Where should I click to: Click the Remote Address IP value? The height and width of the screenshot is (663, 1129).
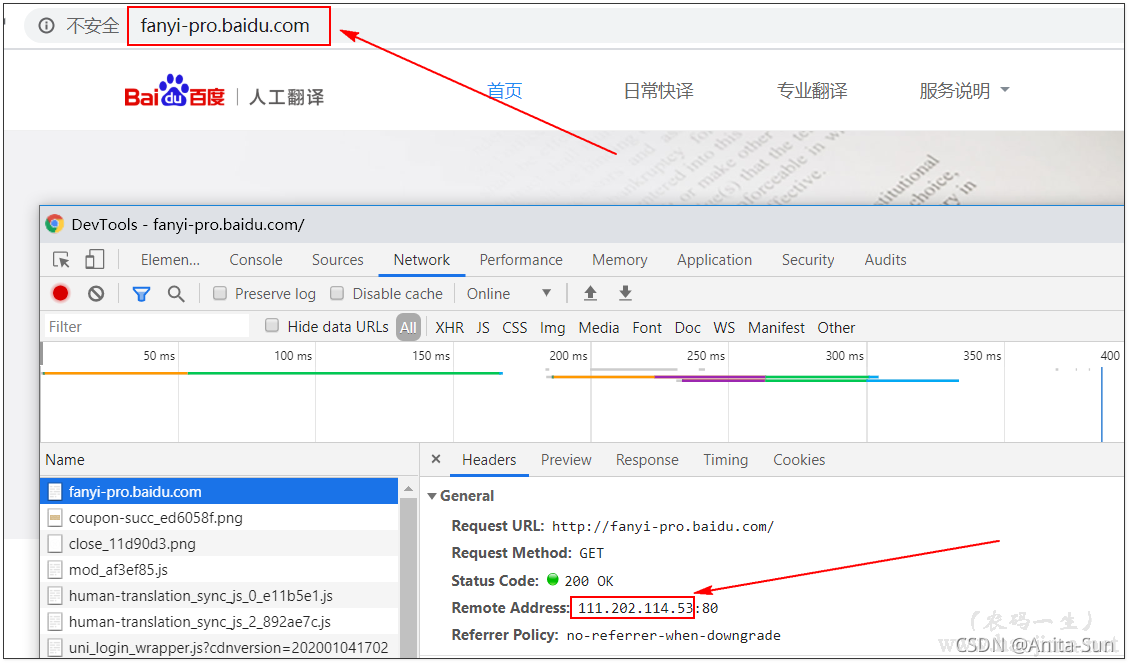tap(634, 608)
